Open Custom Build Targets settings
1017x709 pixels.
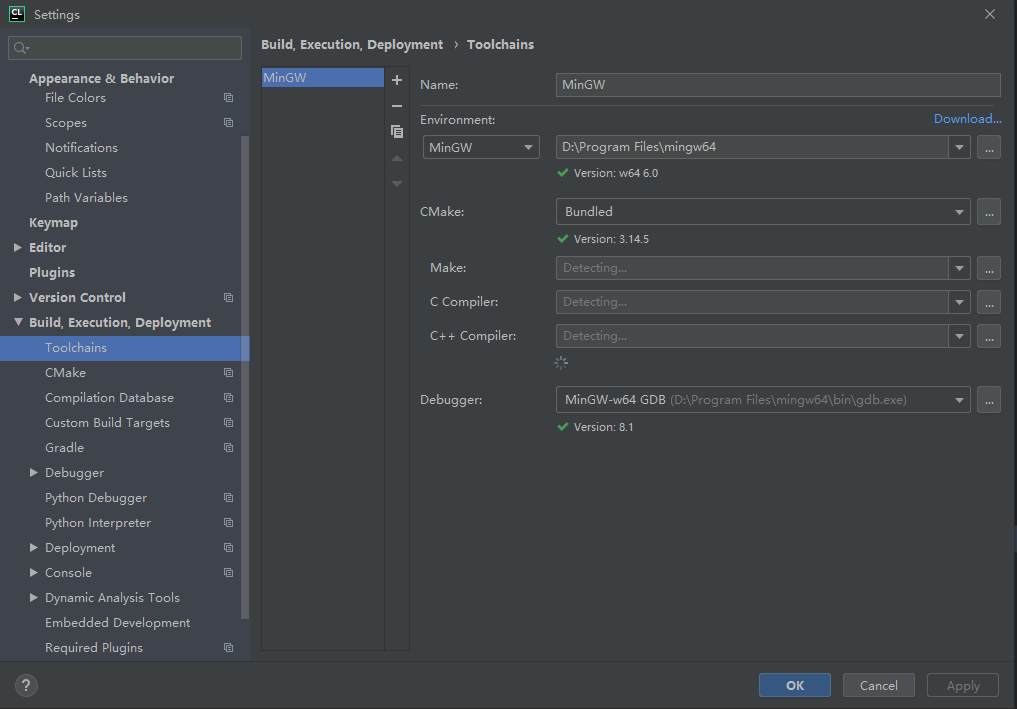click(107, 422)
